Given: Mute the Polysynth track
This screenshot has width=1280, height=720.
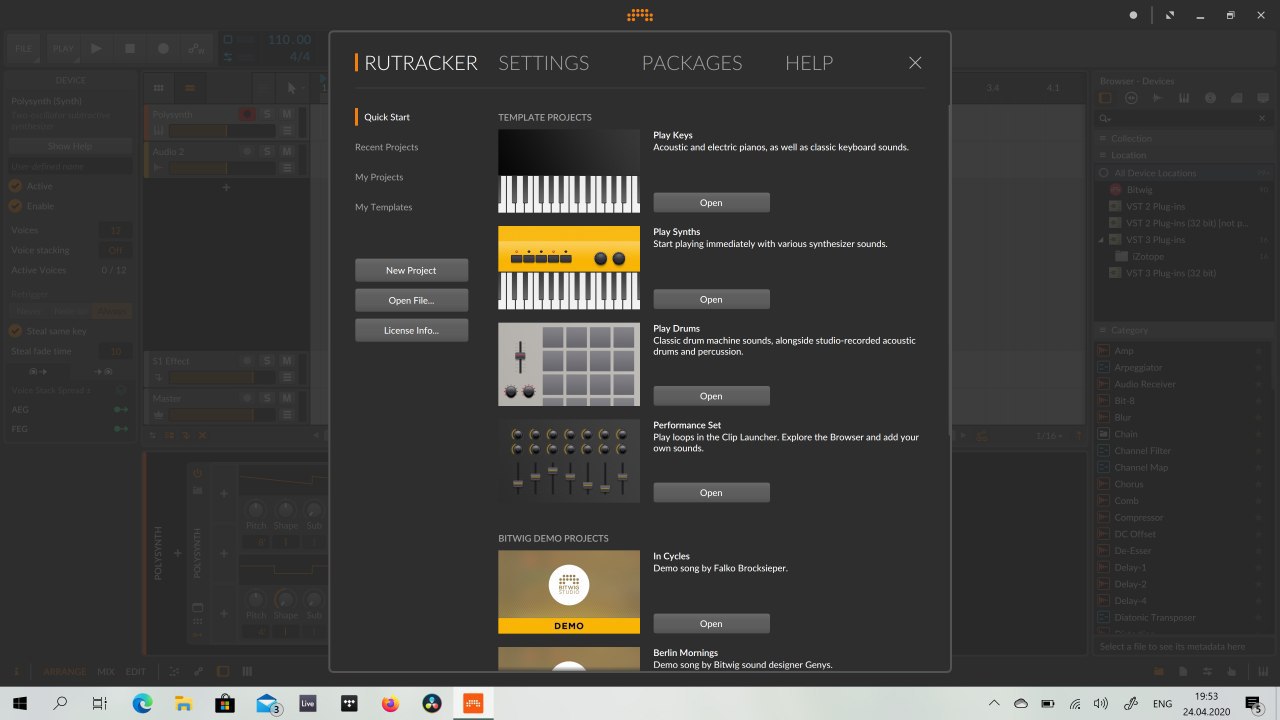Looking at the screenshot, I should click(286, 115).
